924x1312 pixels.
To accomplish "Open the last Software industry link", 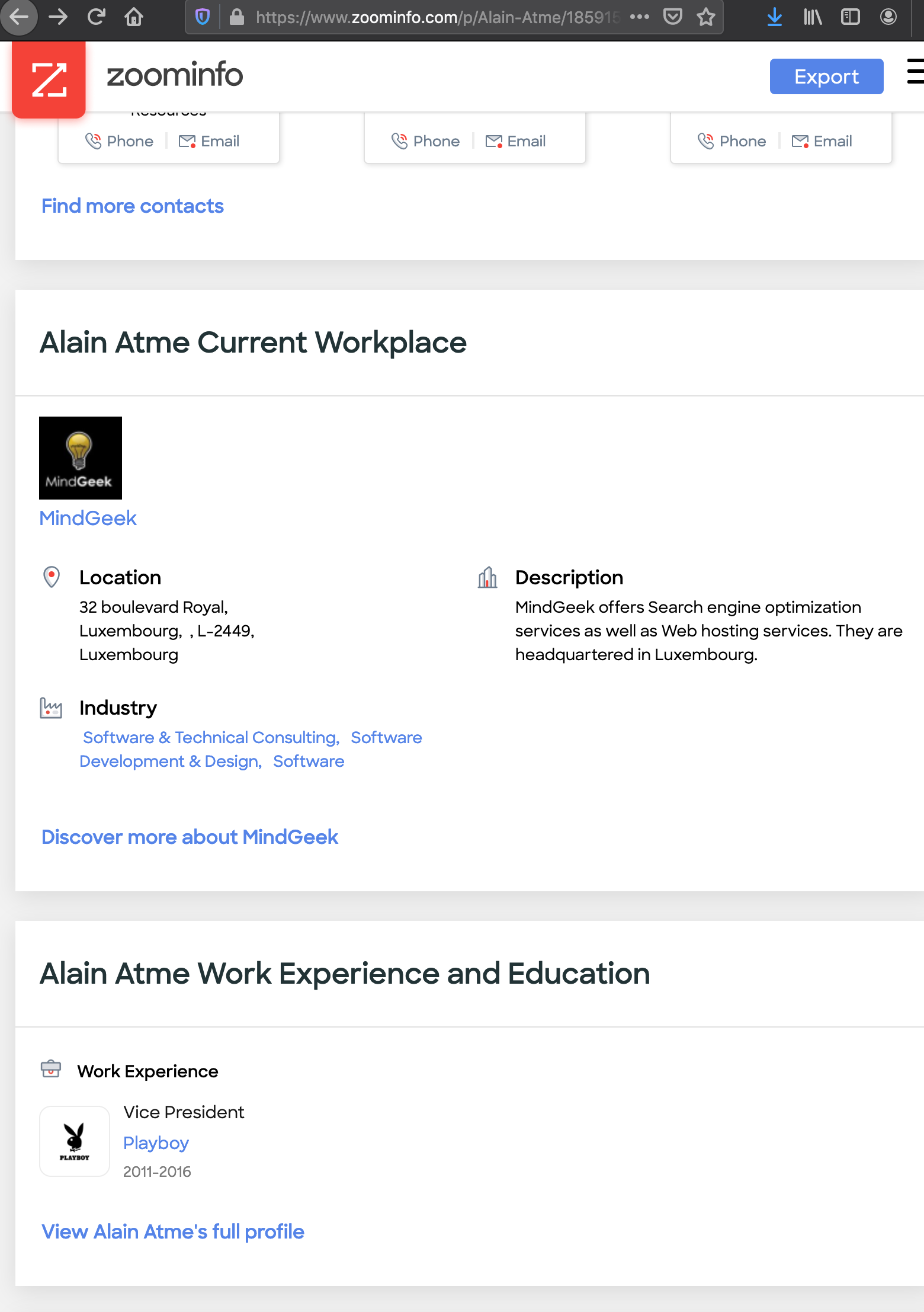I will [309, 761].
